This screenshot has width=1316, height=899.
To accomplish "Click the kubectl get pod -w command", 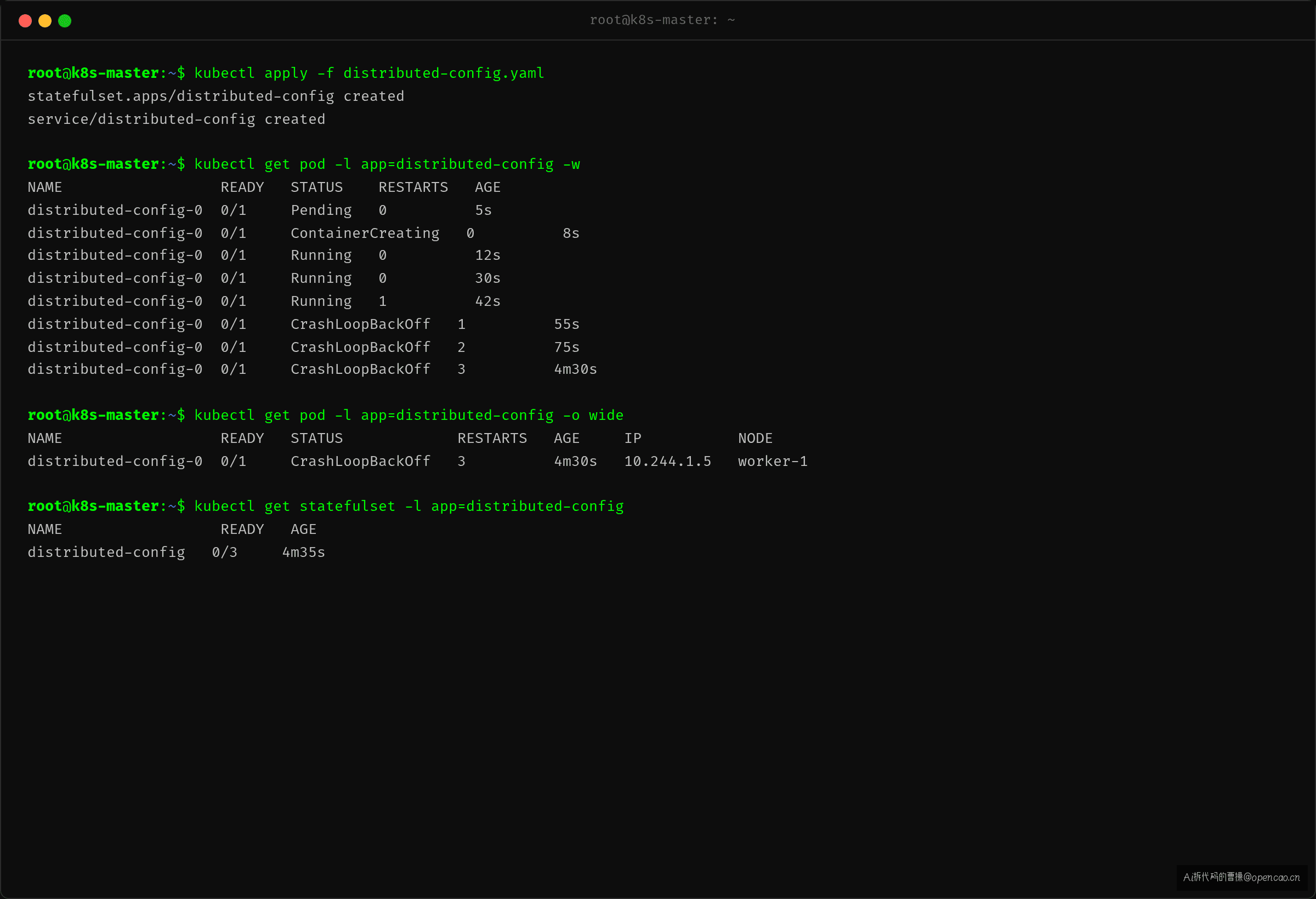I will click(387, 165).
